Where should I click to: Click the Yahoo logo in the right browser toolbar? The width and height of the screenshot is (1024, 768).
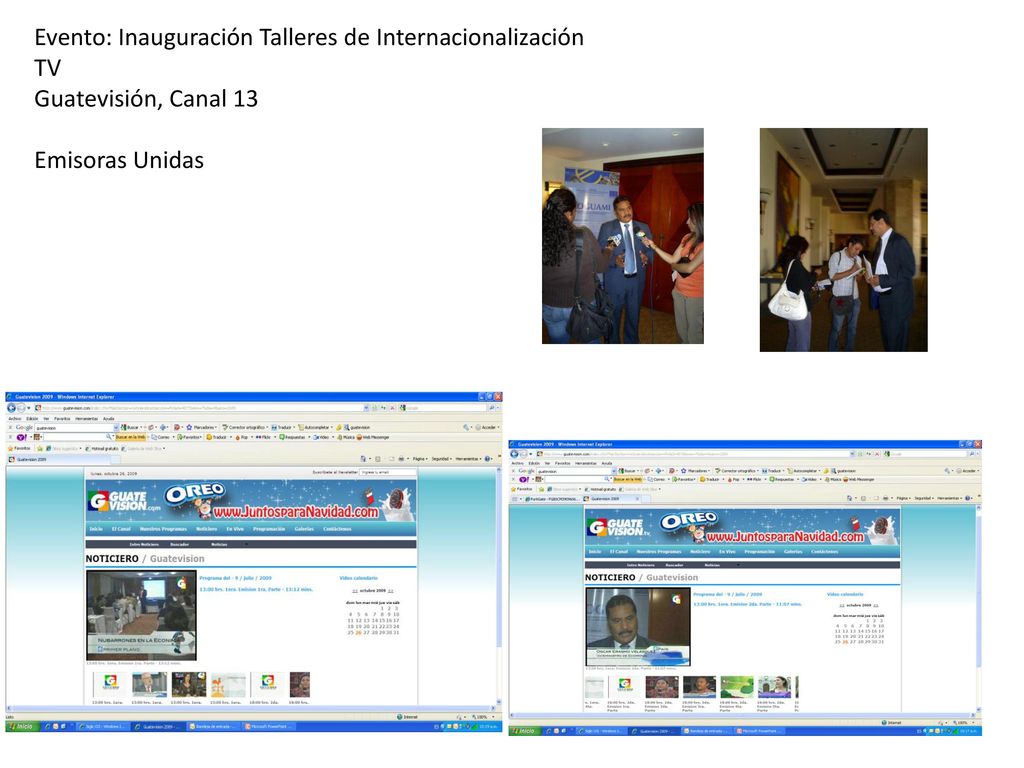[524, 479]
